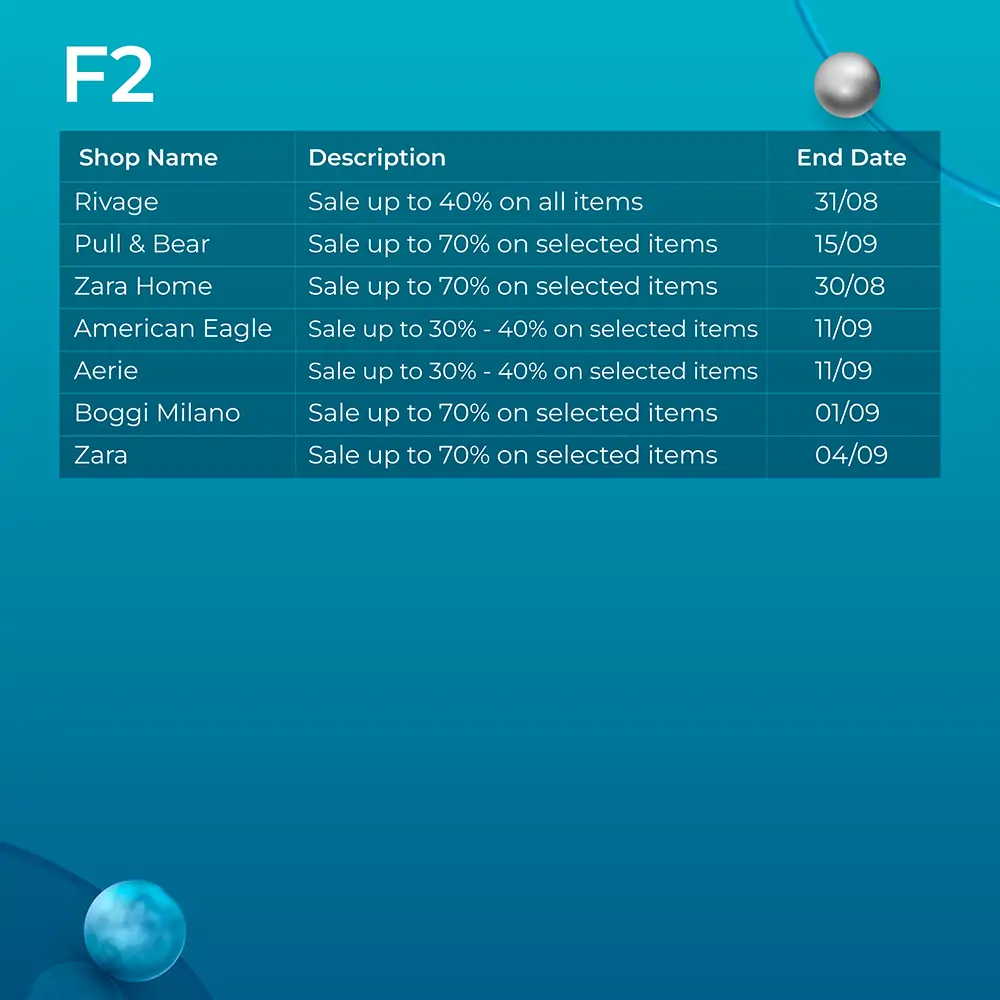Click the Pull & Bear shop name

pyautogui.click(x=142, y=244)
